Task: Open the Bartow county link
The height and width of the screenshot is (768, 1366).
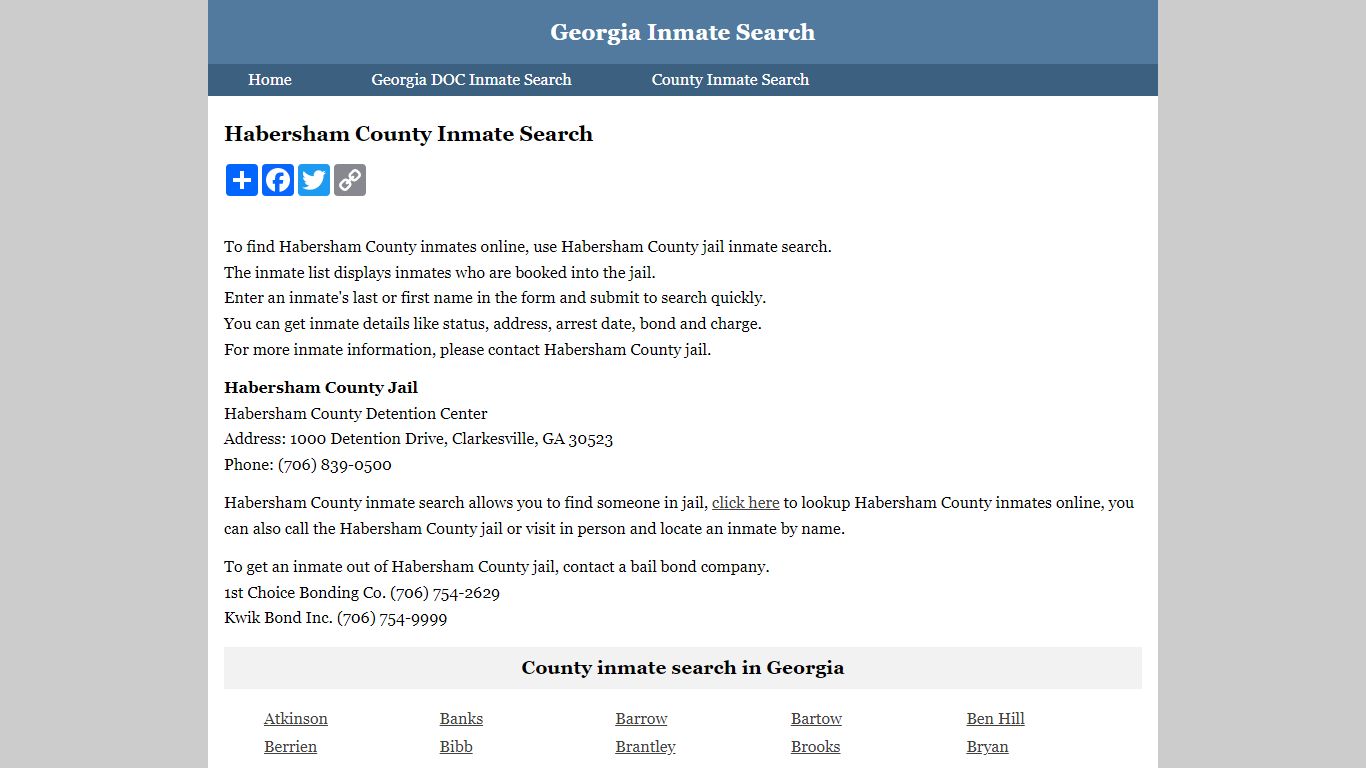Action: tap(816, 719)
